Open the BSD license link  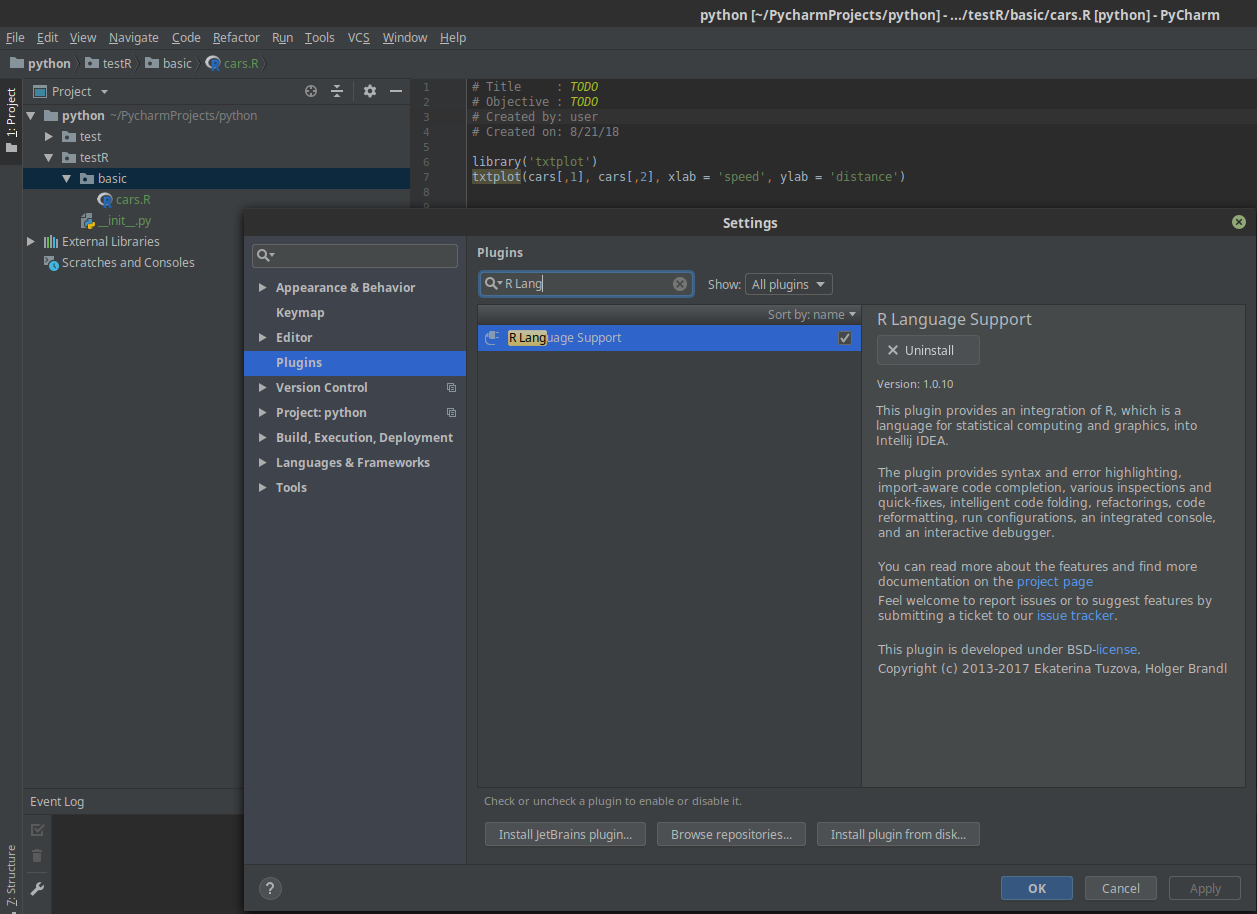coord(1116,650)
